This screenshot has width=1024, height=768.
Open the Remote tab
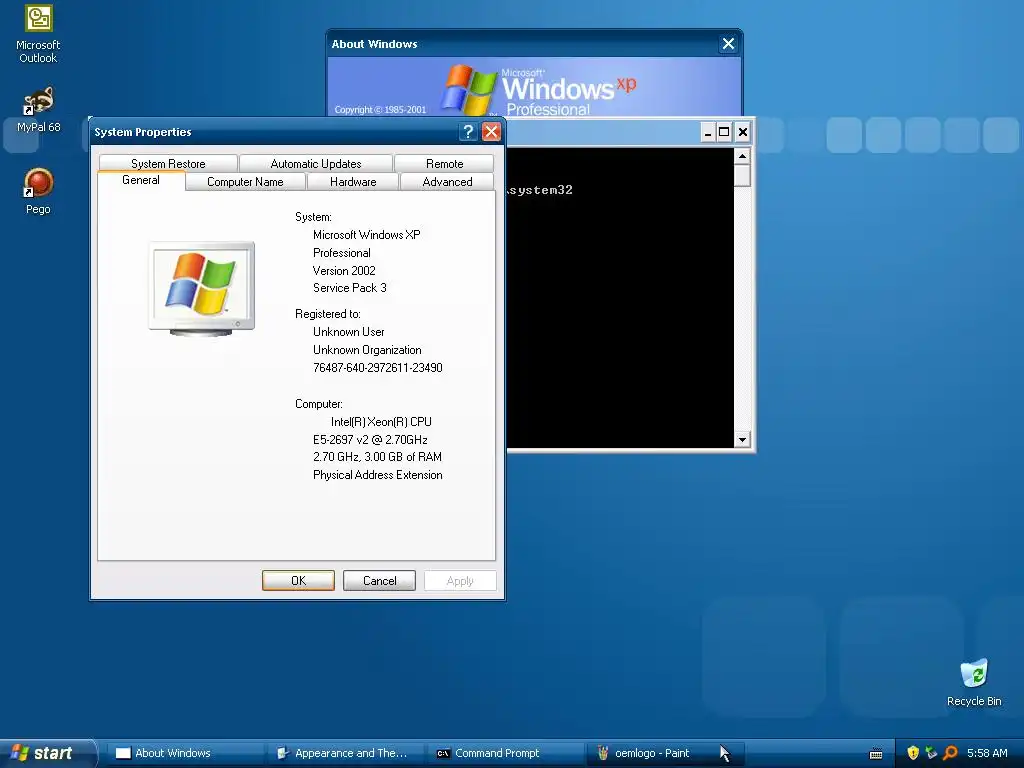point(444,163)
